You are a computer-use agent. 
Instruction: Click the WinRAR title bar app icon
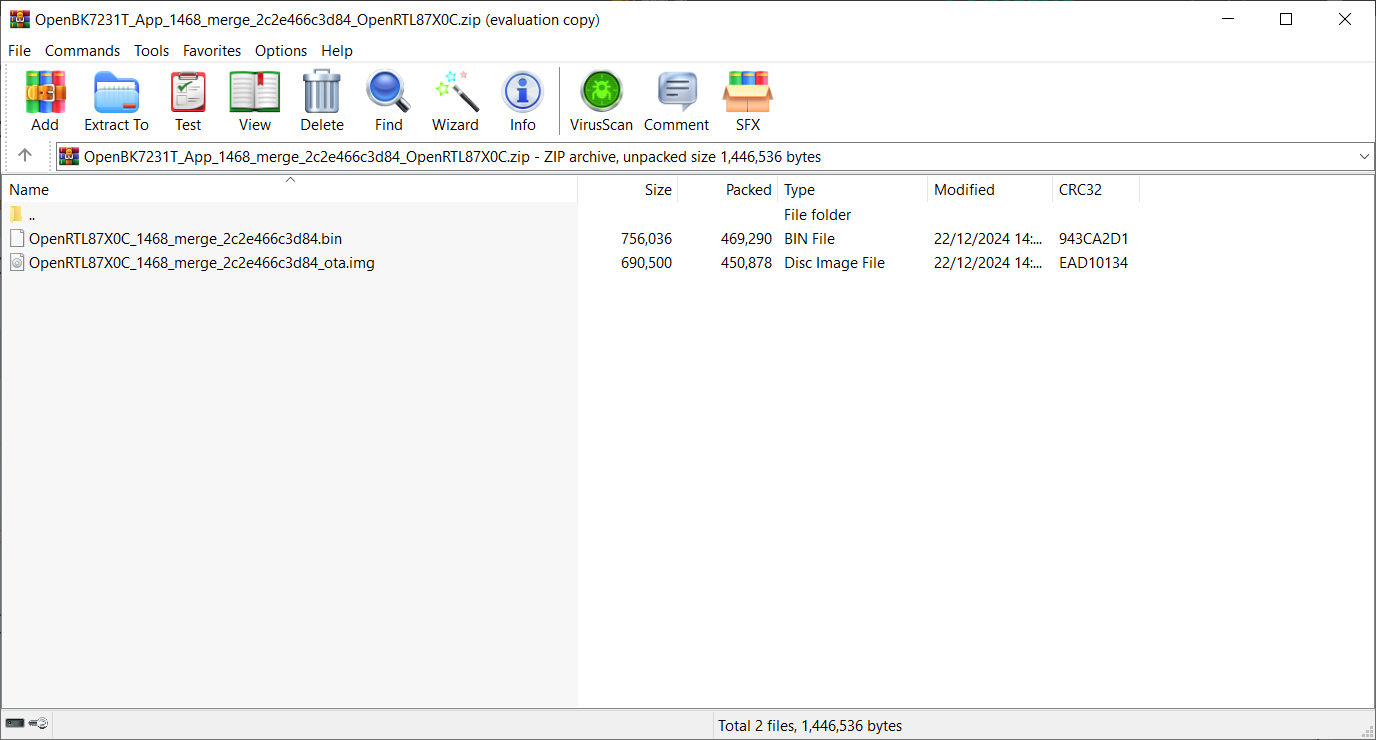click(19, 19)
